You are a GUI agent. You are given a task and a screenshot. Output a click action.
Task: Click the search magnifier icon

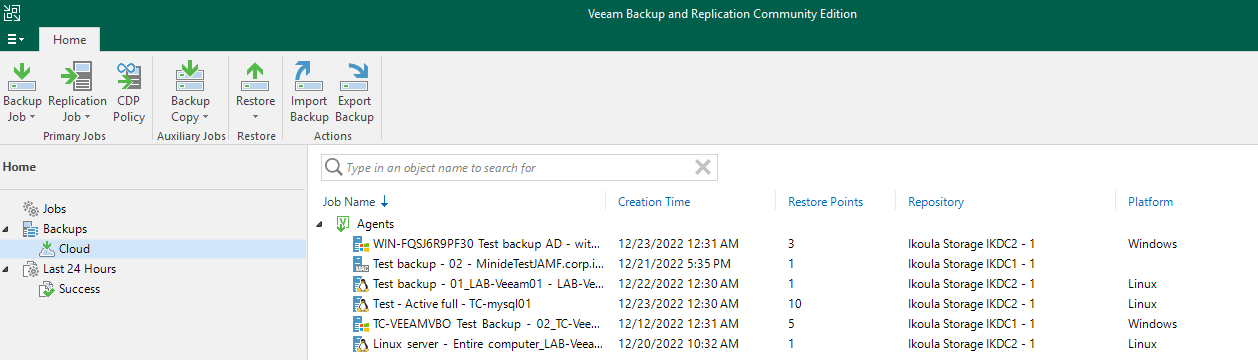coord(334,168)
